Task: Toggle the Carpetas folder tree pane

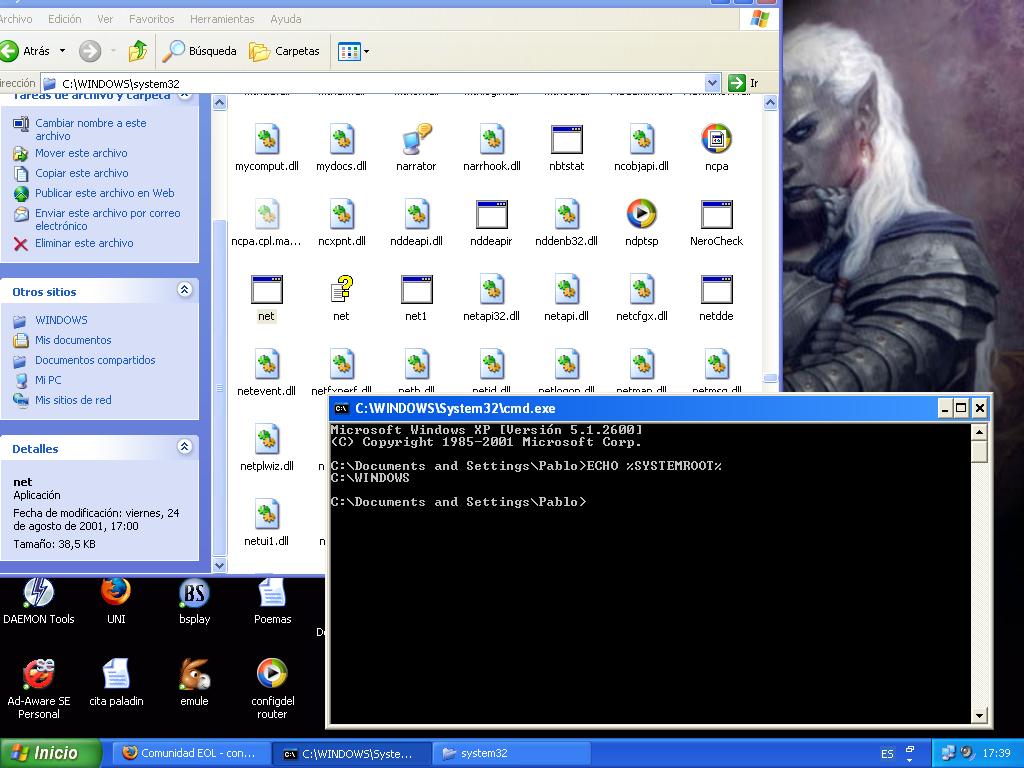Action: tap(285, 51)
